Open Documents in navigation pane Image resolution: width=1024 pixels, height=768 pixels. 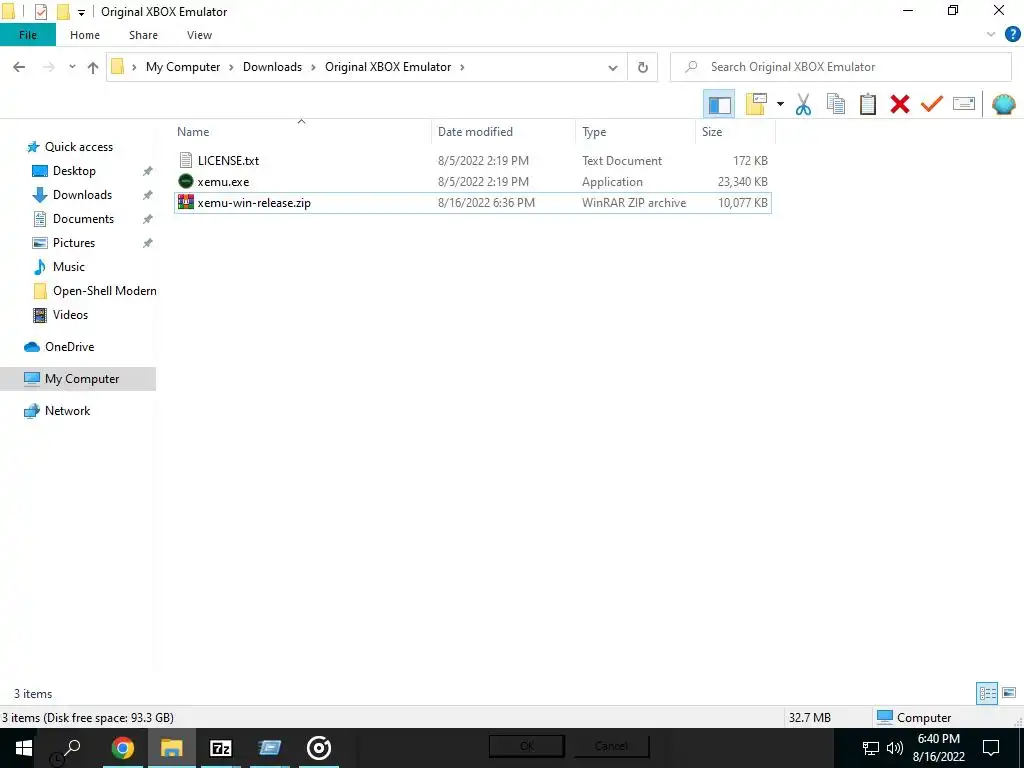tap(83, 219)
